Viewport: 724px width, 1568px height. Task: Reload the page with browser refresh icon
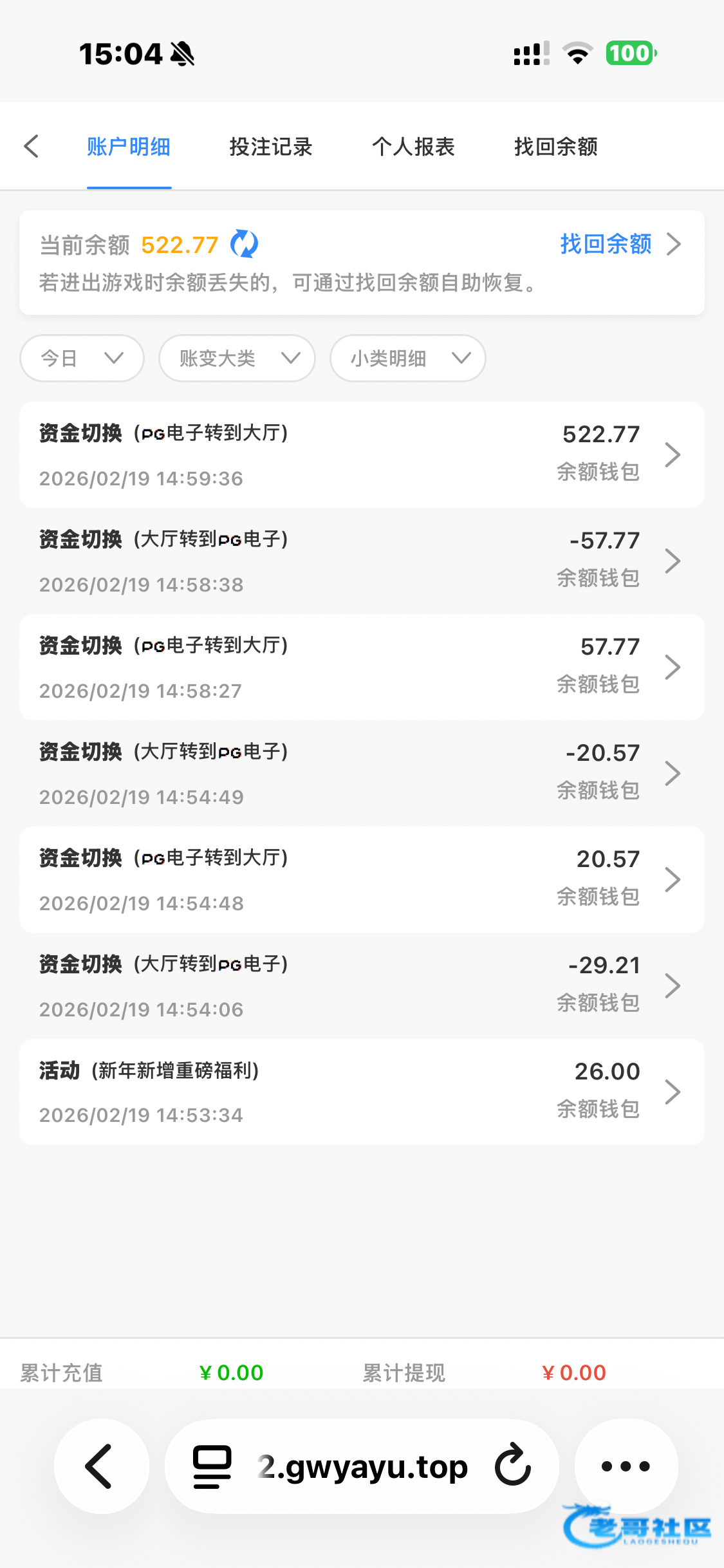coord(513,1465)
